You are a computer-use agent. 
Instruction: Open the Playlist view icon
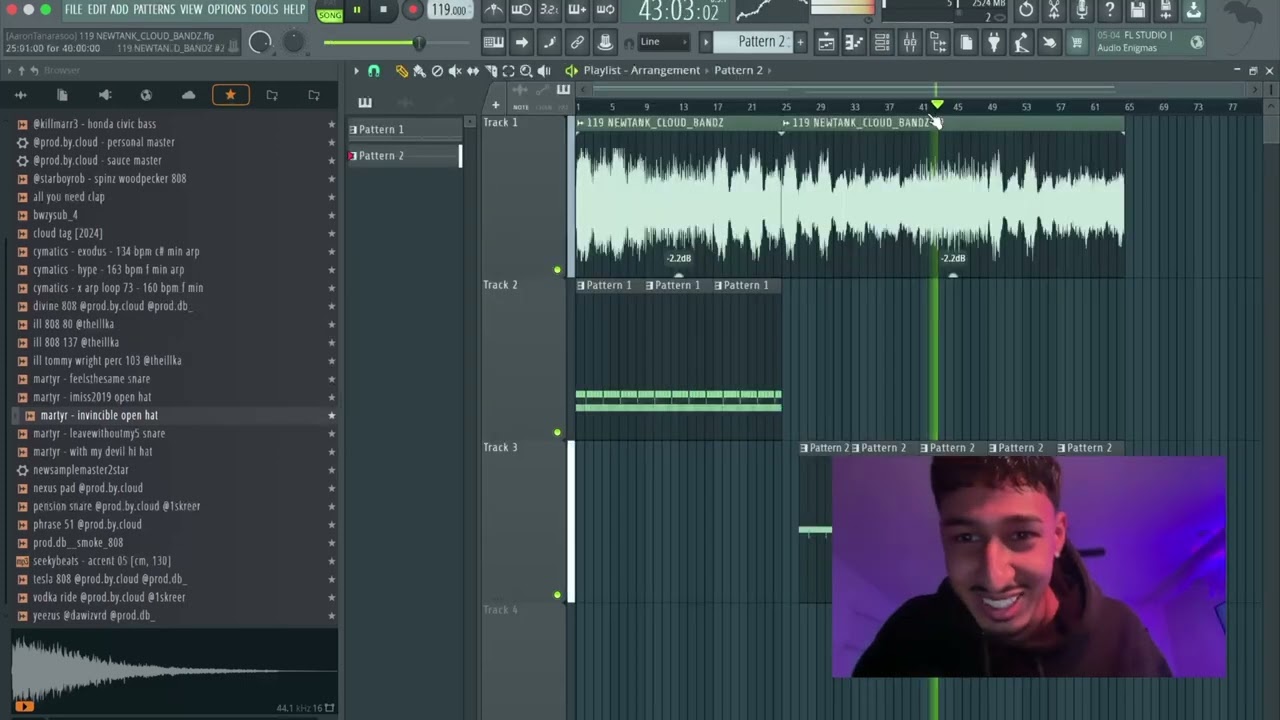[826, 42]
